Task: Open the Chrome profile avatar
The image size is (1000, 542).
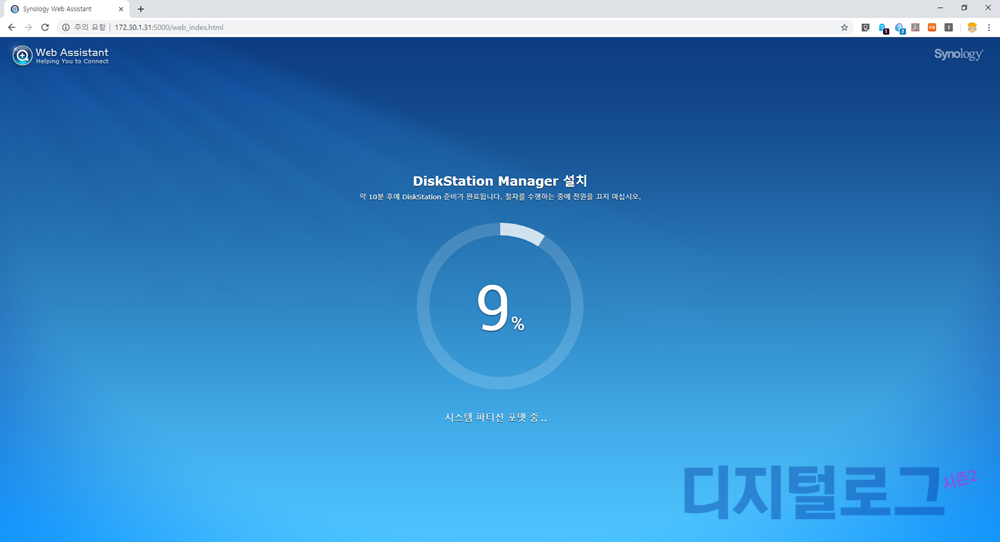Action: [972, 27]
